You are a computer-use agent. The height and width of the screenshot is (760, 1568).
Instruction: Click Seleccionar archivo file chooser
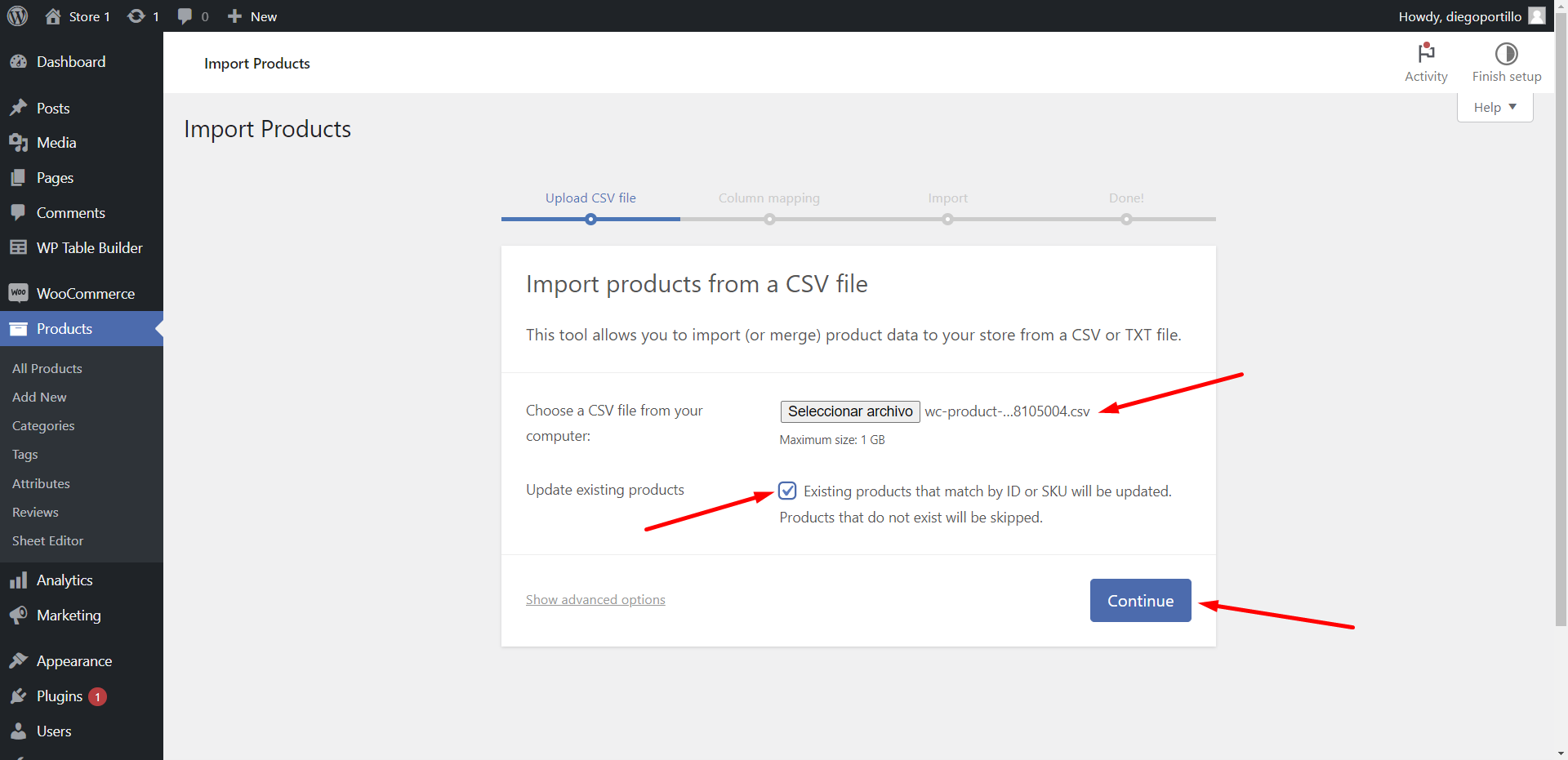point(850,411)
